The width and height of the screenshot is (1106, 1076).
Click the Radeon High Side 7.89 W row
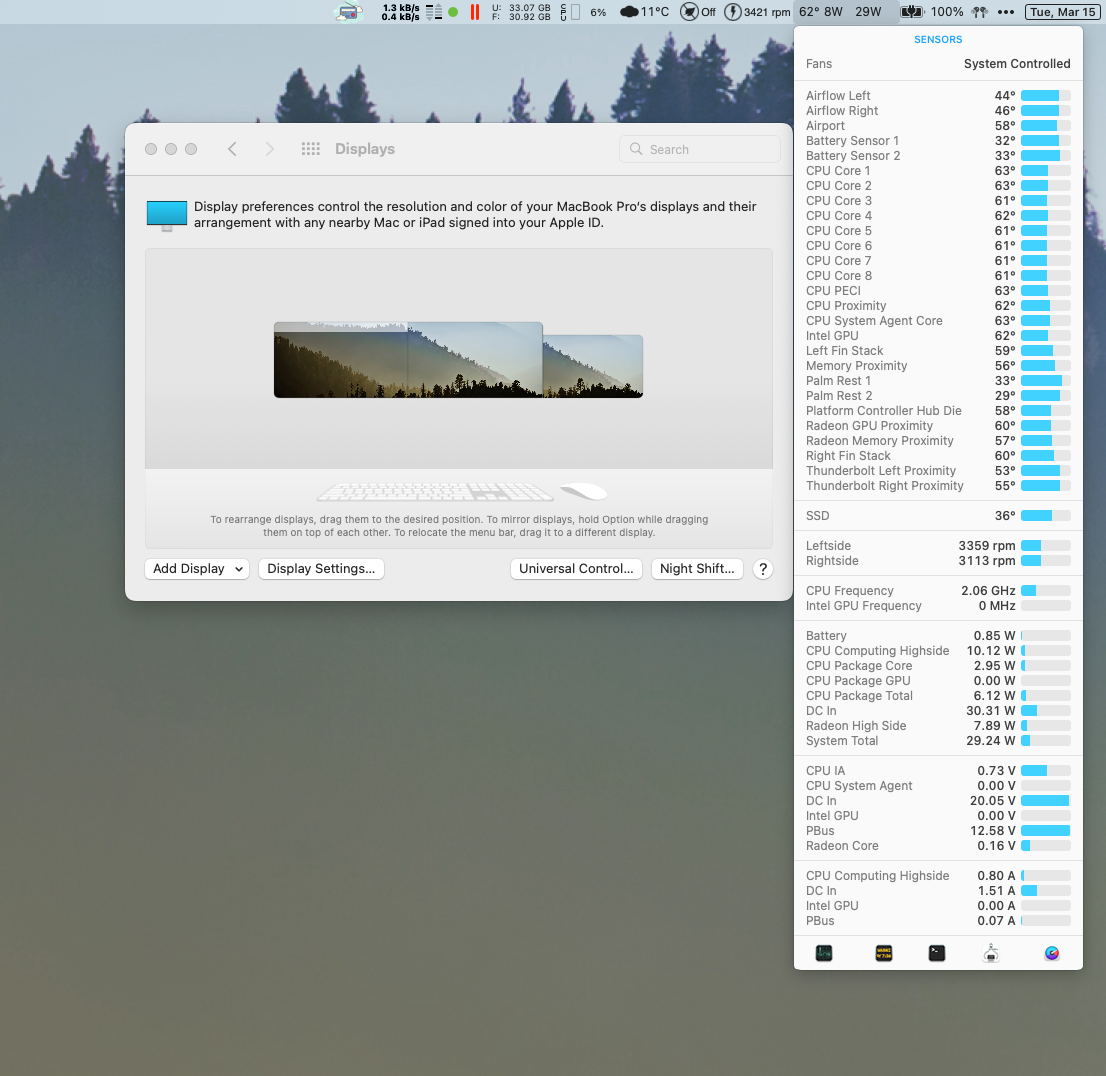click(x=938, y=726)
